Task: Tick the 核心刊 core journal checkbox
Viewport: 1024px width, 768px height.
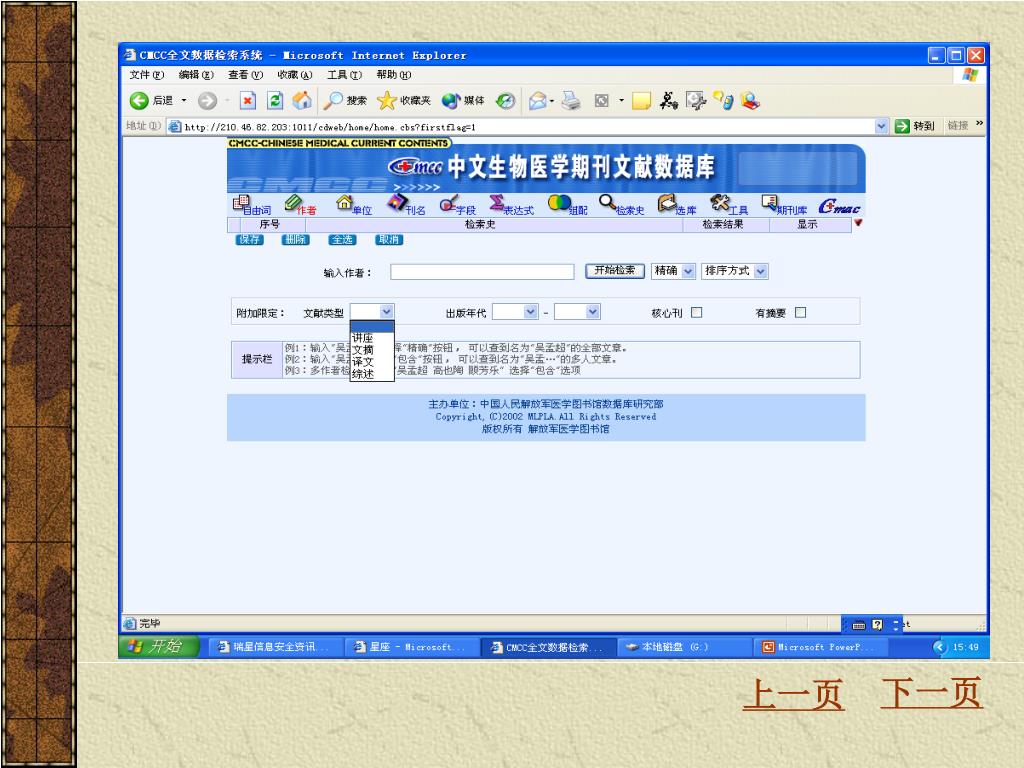Action: (x=697, y=312)
